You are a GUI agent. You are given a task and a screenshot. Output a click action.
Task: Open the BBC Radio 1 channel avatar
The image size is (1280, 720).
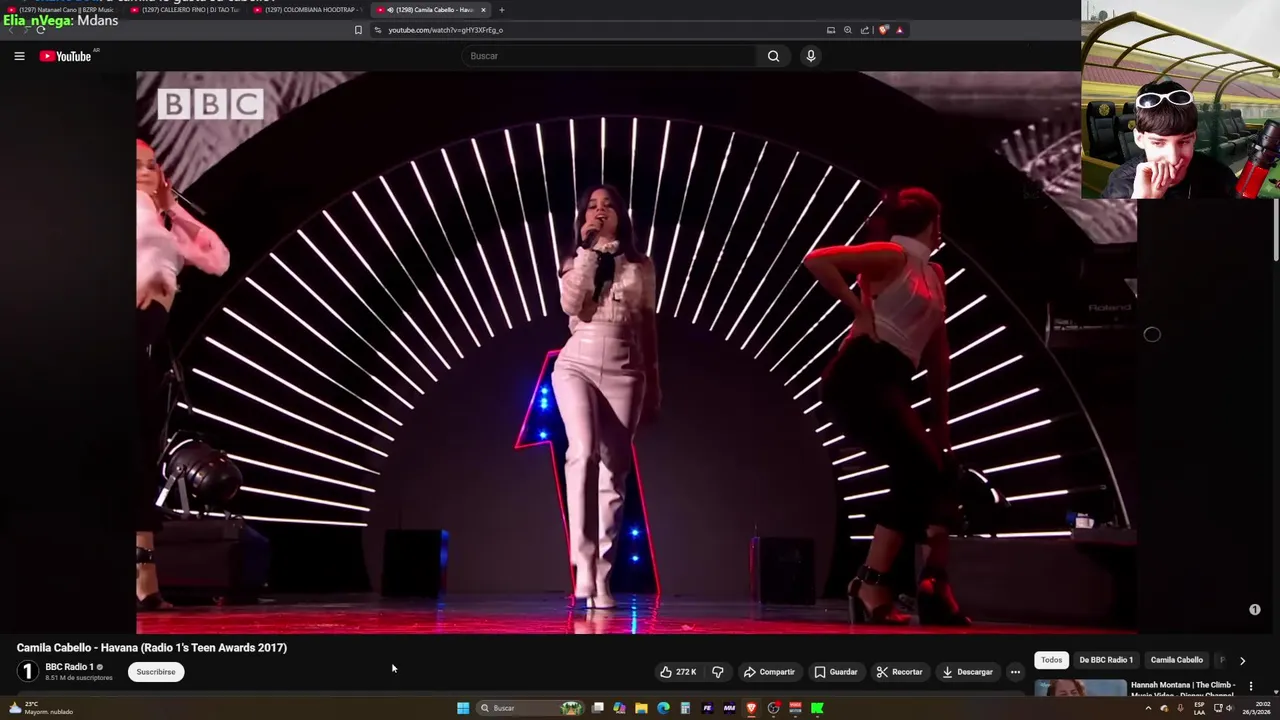28,672
